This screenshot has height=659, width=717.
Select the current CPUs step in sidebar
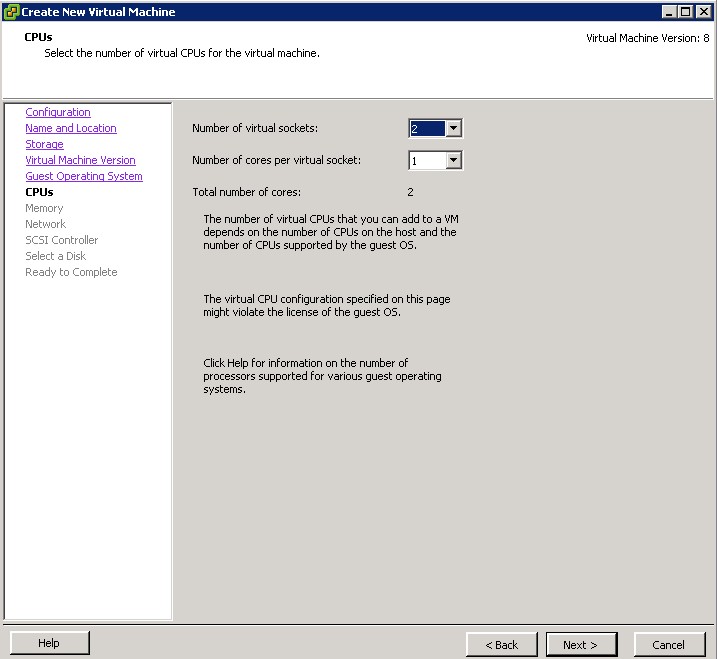pyautogui.click(x=39, y=192)
